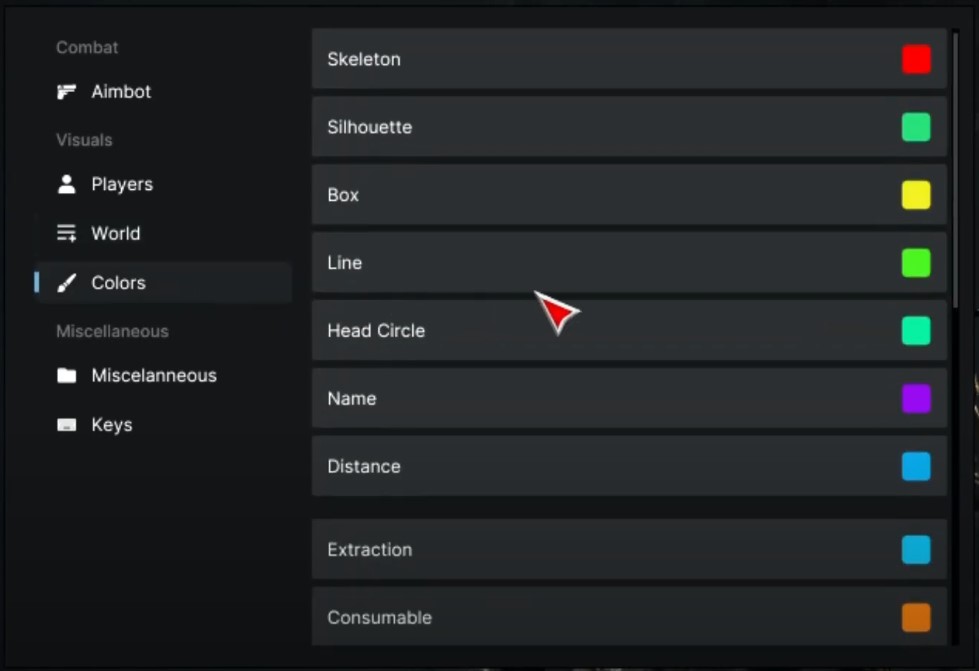Change the Silhouette green color swatch
The image size is (979, 671).
(x=916, y=127)
